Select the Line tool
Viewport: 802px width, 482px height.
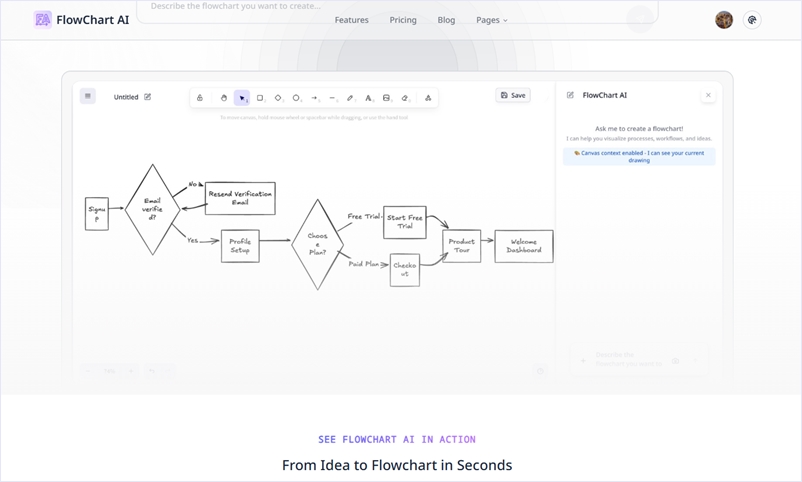[332, 98]
